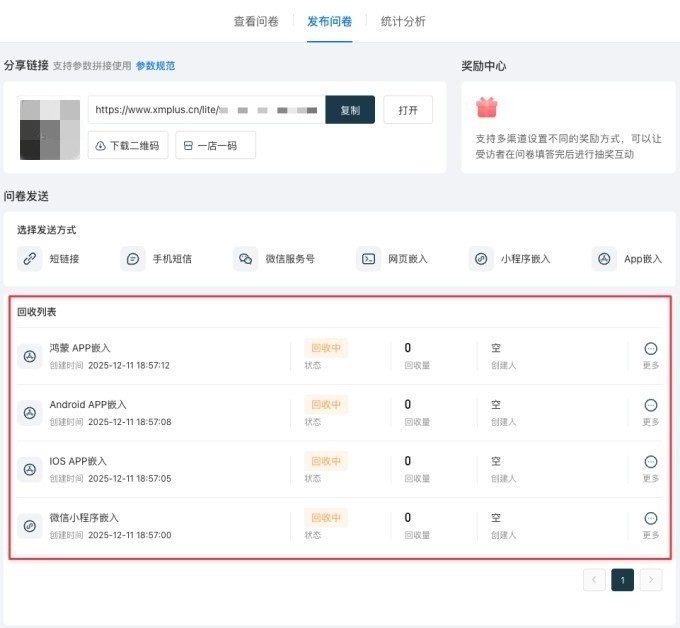Click the 一店一码 button
This screenshot has height=628, width=680.
[216, 145]
